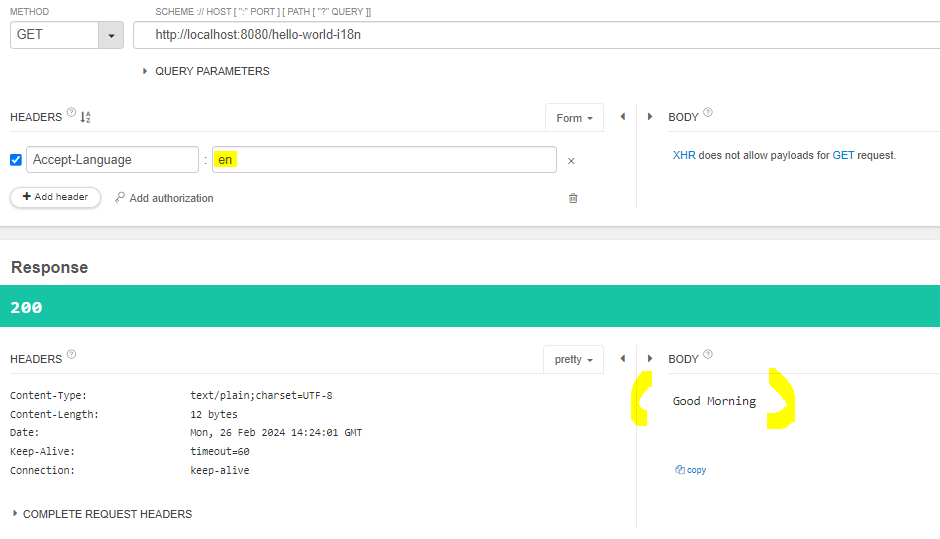
Task: Edit the header value field containing en
Action: click(384, 159)
